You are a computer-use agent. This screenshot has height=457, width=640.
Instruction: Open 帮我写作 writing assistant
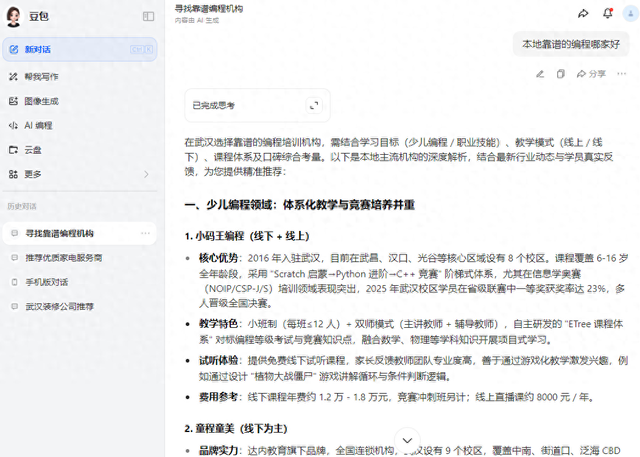click(80, 77)
